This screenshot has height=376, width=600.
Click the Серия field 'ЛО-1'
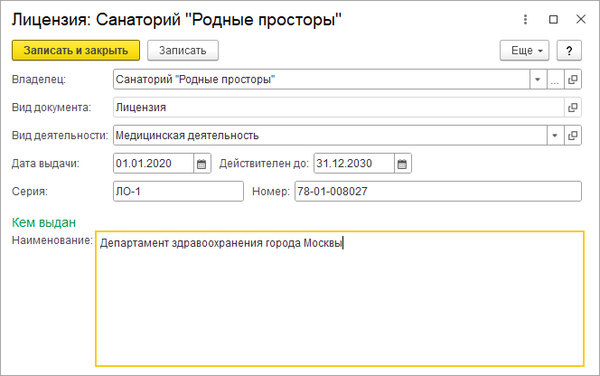(x=178, y=191)
